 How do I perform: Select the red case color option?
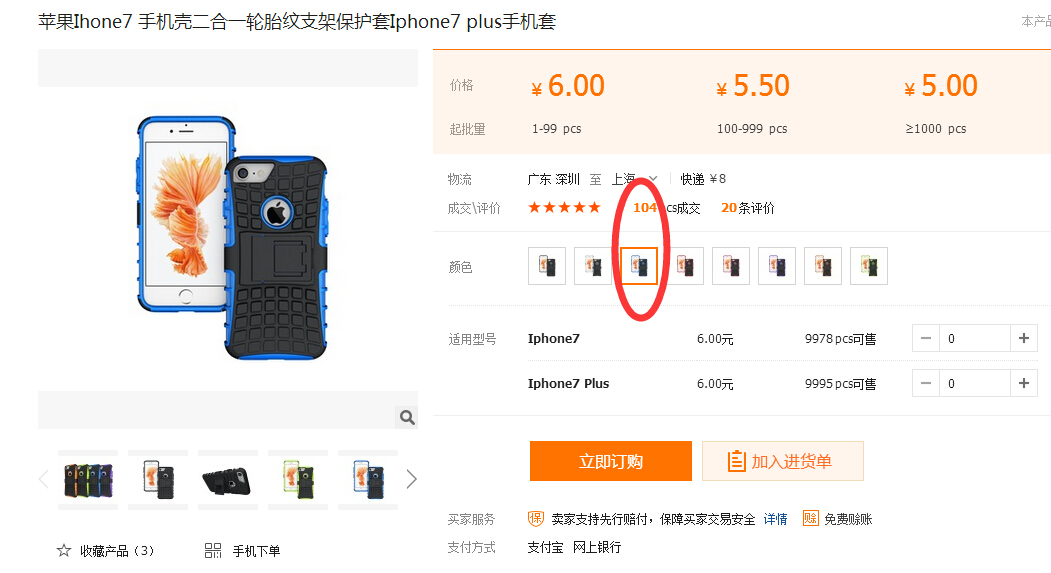[685, 266]
